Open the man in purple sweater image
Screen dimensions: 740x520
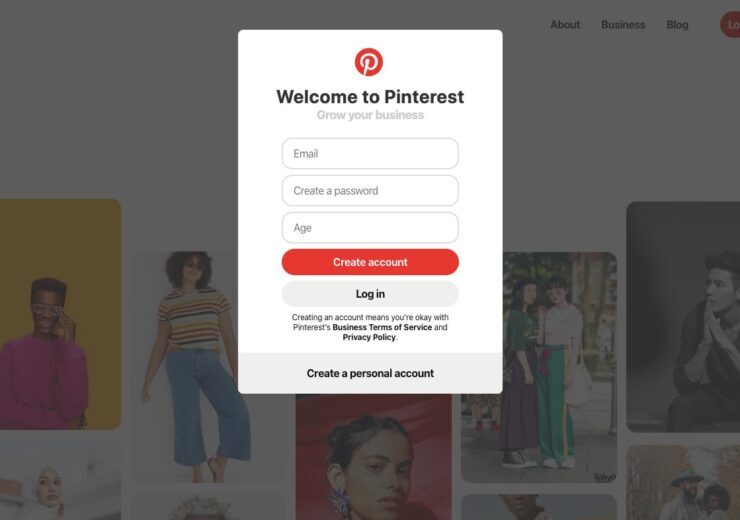(x=60, y=314)
